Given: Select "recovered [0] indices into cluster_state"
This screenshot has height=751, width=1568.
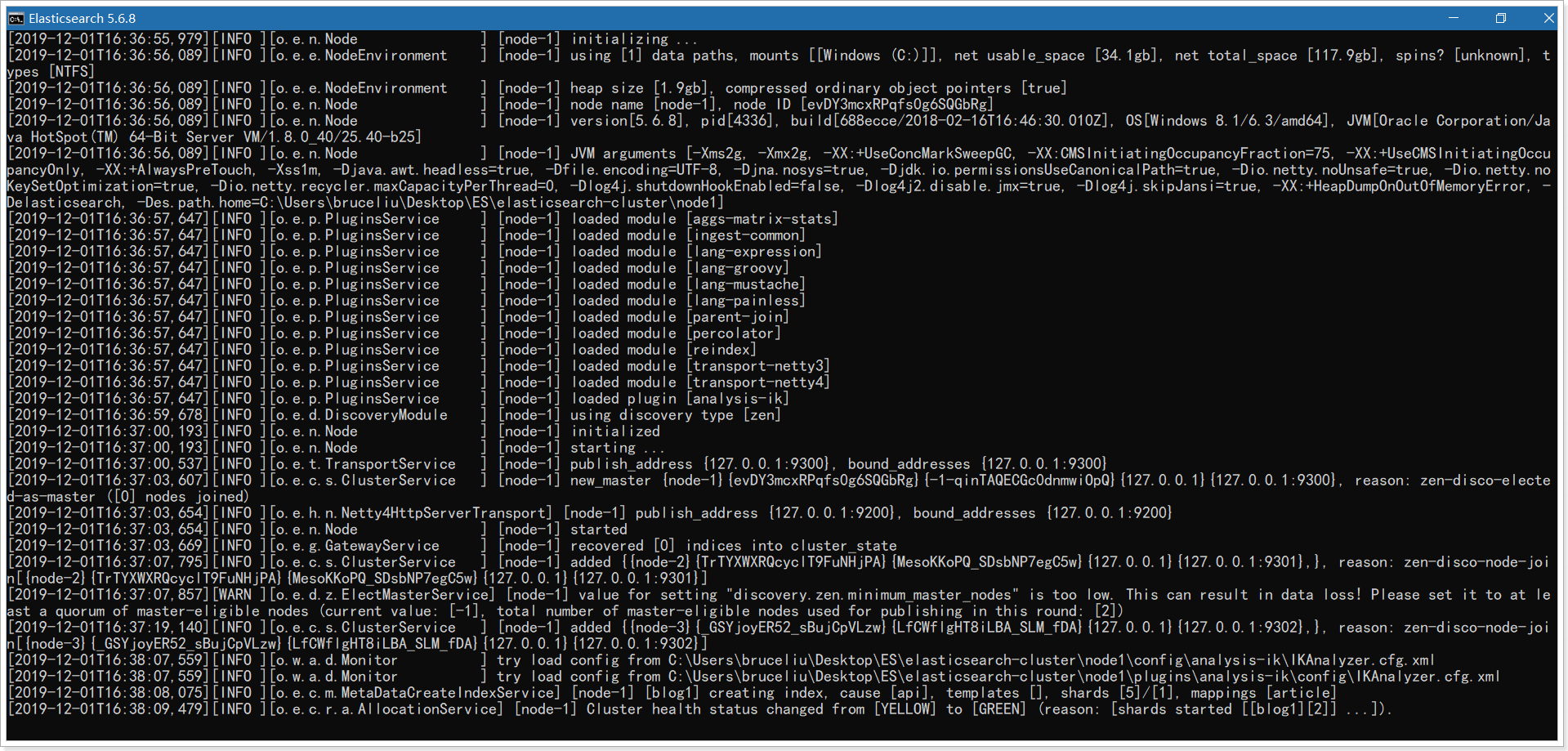Looking at the screenshot, I should click(x=733, y=546).
